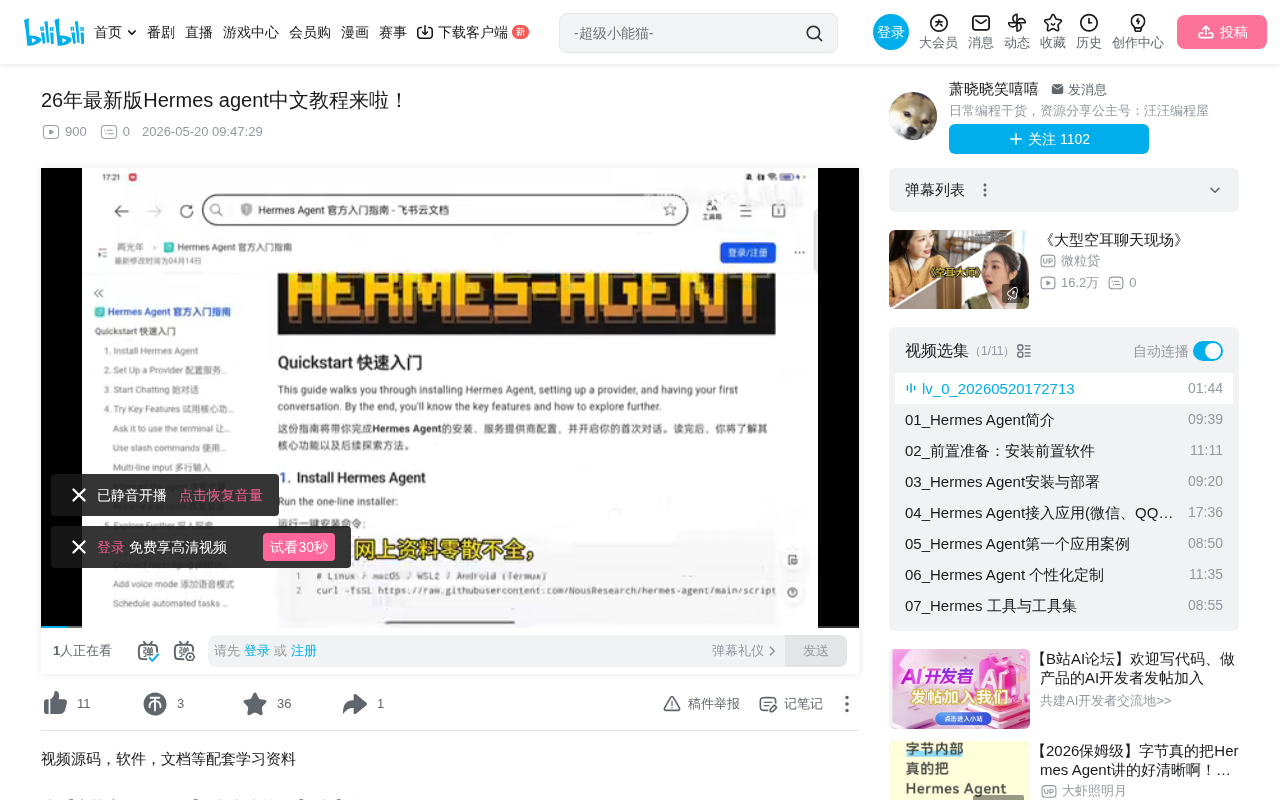Open 微粒贷 uploader link
This screenshot has height=800, width=1280.
pos(1080,261)
